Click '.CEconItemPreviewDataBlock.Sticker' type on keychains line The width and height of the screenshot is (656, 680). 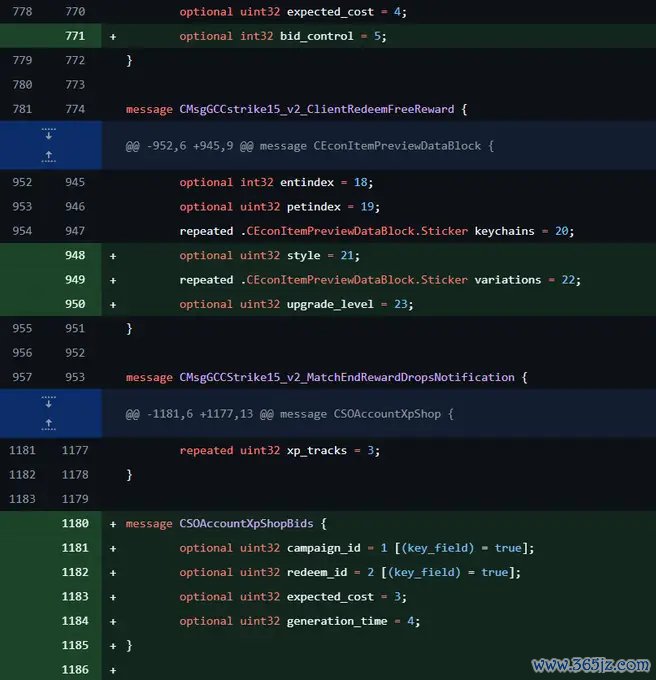click(x=354, y=231)
